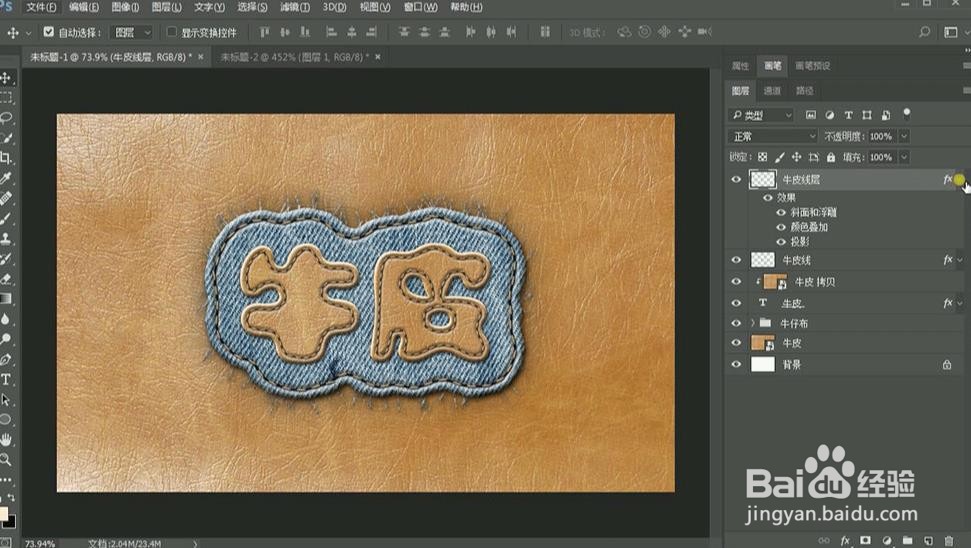971x548 pixels.
Task: Click the pixel layer filter icon
Action: click(811, 115)
